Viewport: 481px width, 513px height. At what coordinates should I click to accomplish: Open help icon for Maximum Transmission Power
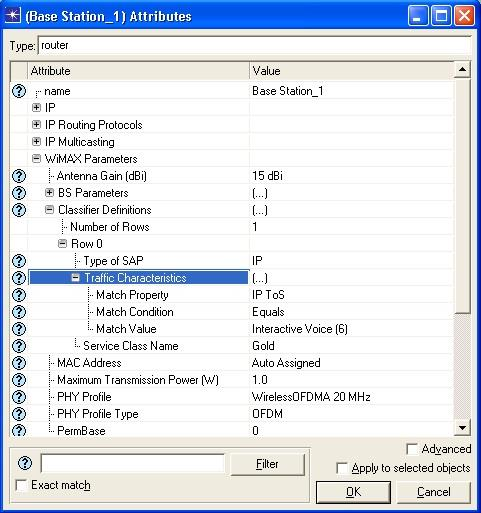pos(19,380)
